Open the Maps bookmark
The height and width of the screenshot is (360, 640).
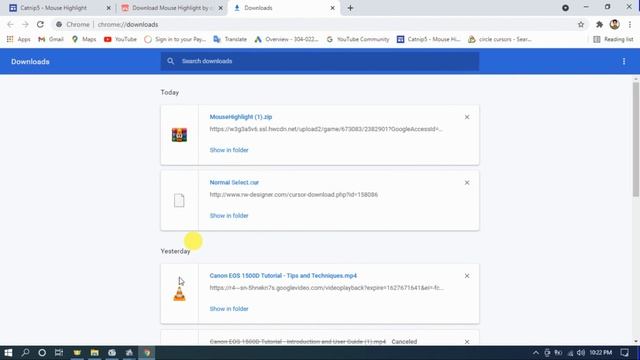tap(84, 39)
